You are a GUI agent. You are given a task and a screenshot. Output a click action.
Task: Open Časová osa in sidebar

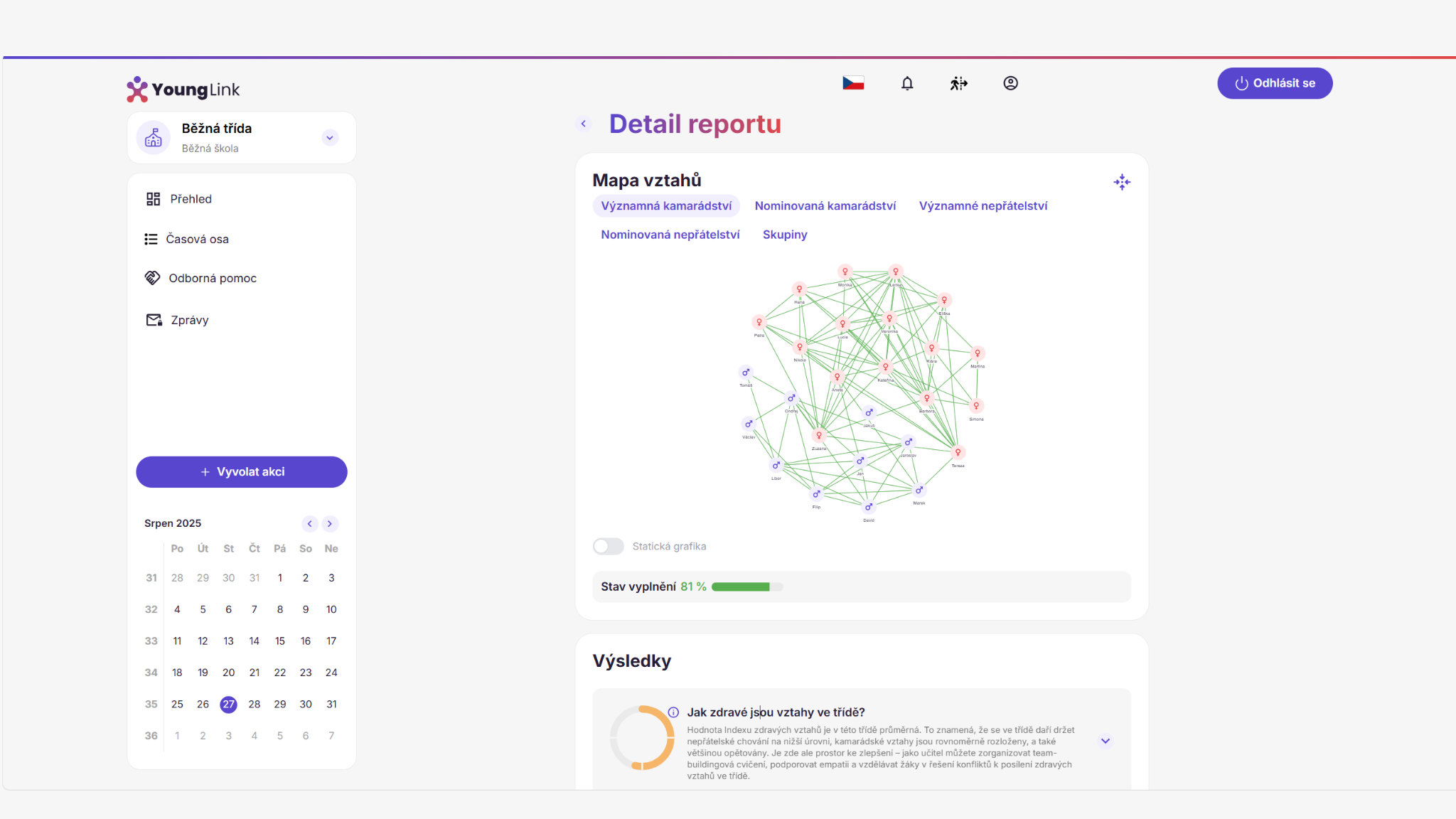(x=197, y=239)
